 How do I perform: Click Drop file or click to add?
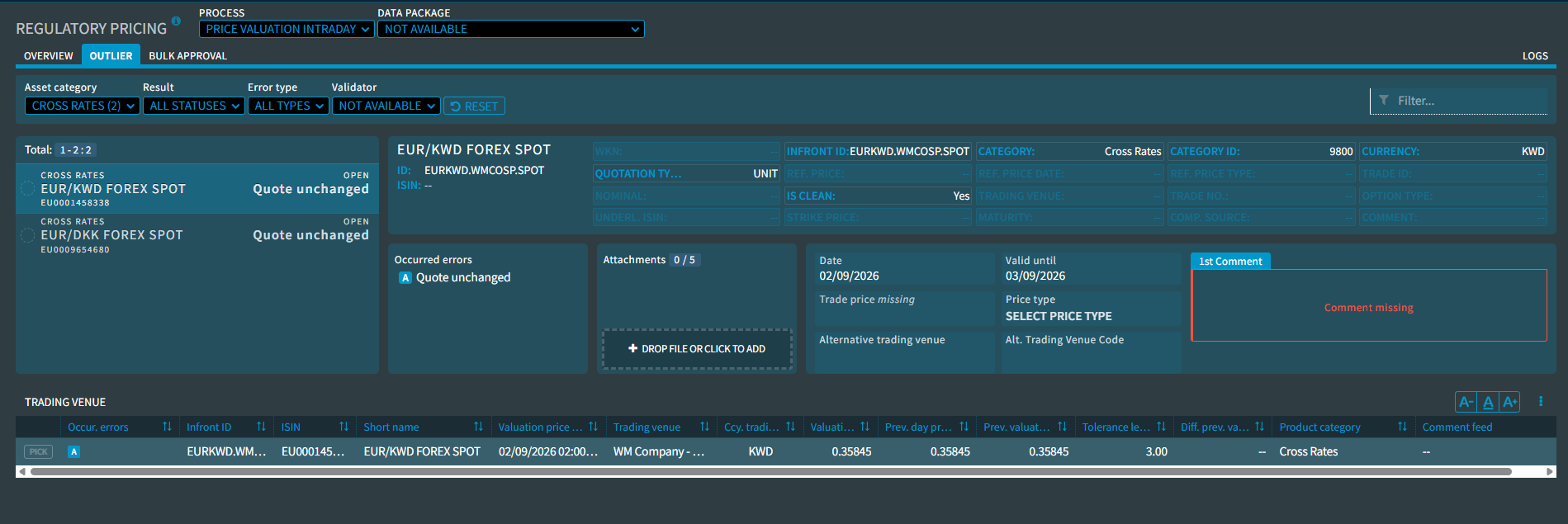click(x=697, y=349)
